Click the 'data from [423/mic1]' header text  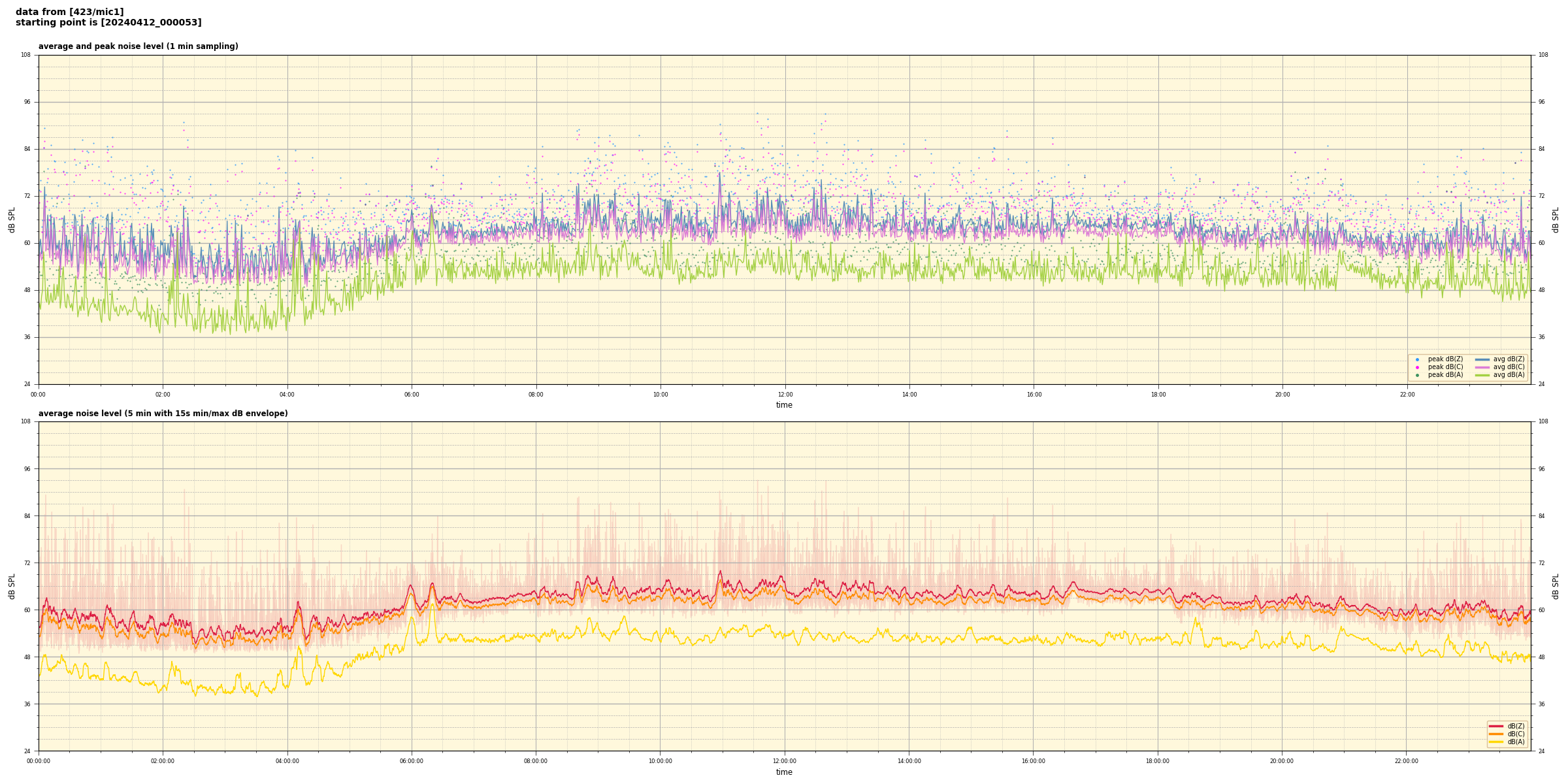tap(69, 12)
